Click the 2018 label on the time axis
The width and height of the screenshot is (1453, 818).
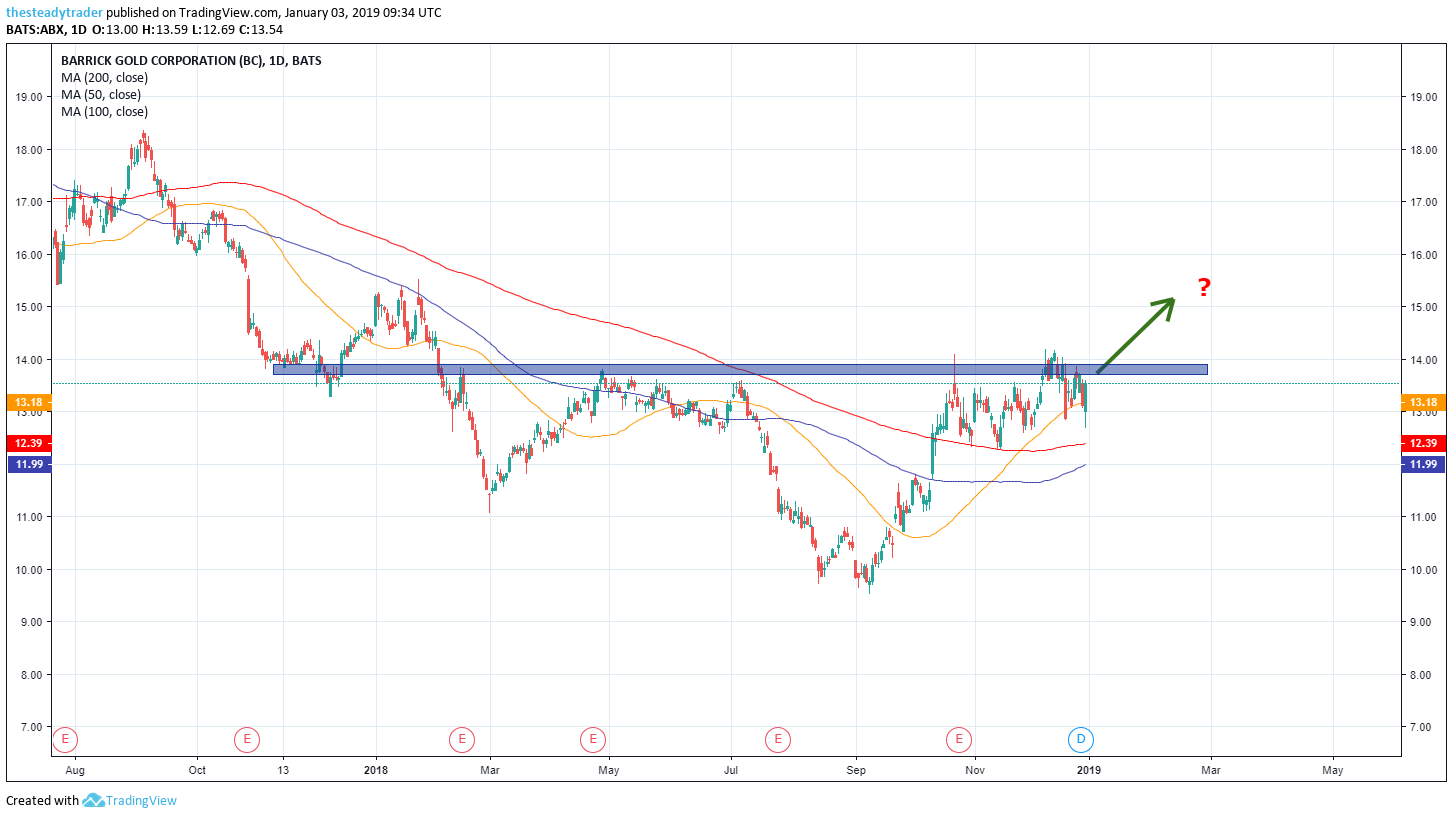pos(376,771)
